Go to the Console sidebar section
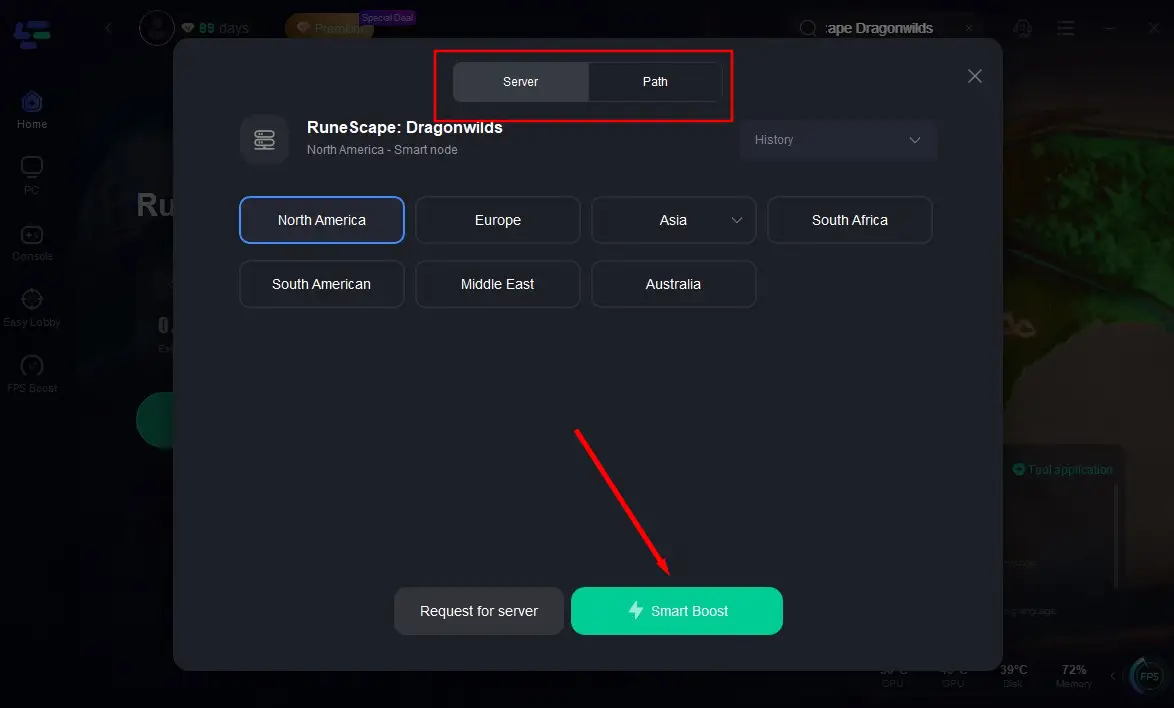The width and height of the screenshot is (1174, 708). 32,242
